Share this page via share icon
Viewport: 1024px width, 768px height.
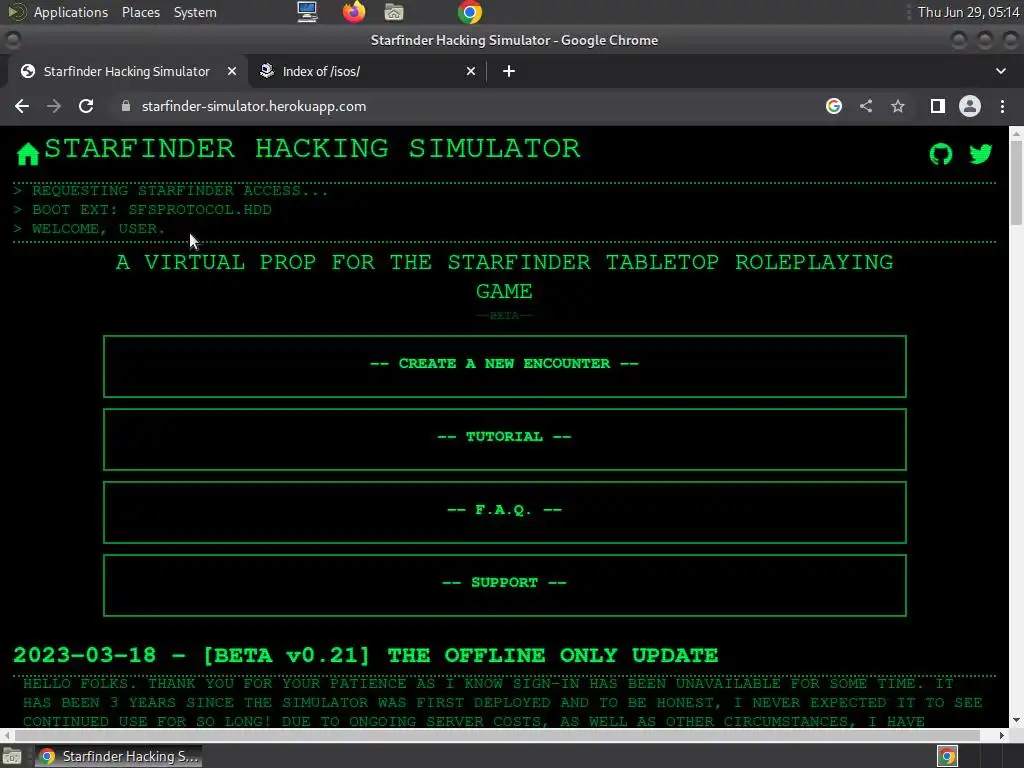[x=865, y=106]
